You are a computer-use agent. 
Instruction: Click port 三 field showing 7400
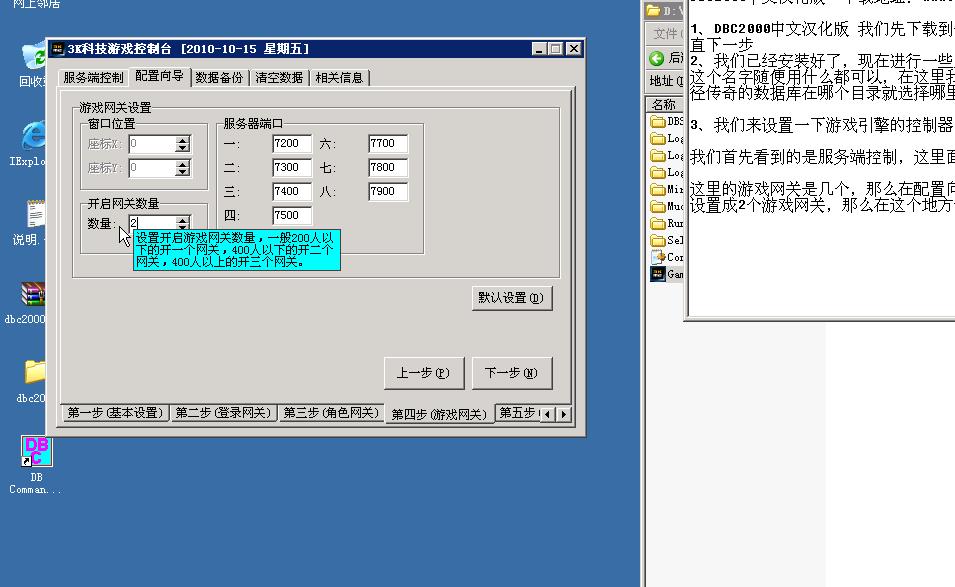[x=292, y=191]
